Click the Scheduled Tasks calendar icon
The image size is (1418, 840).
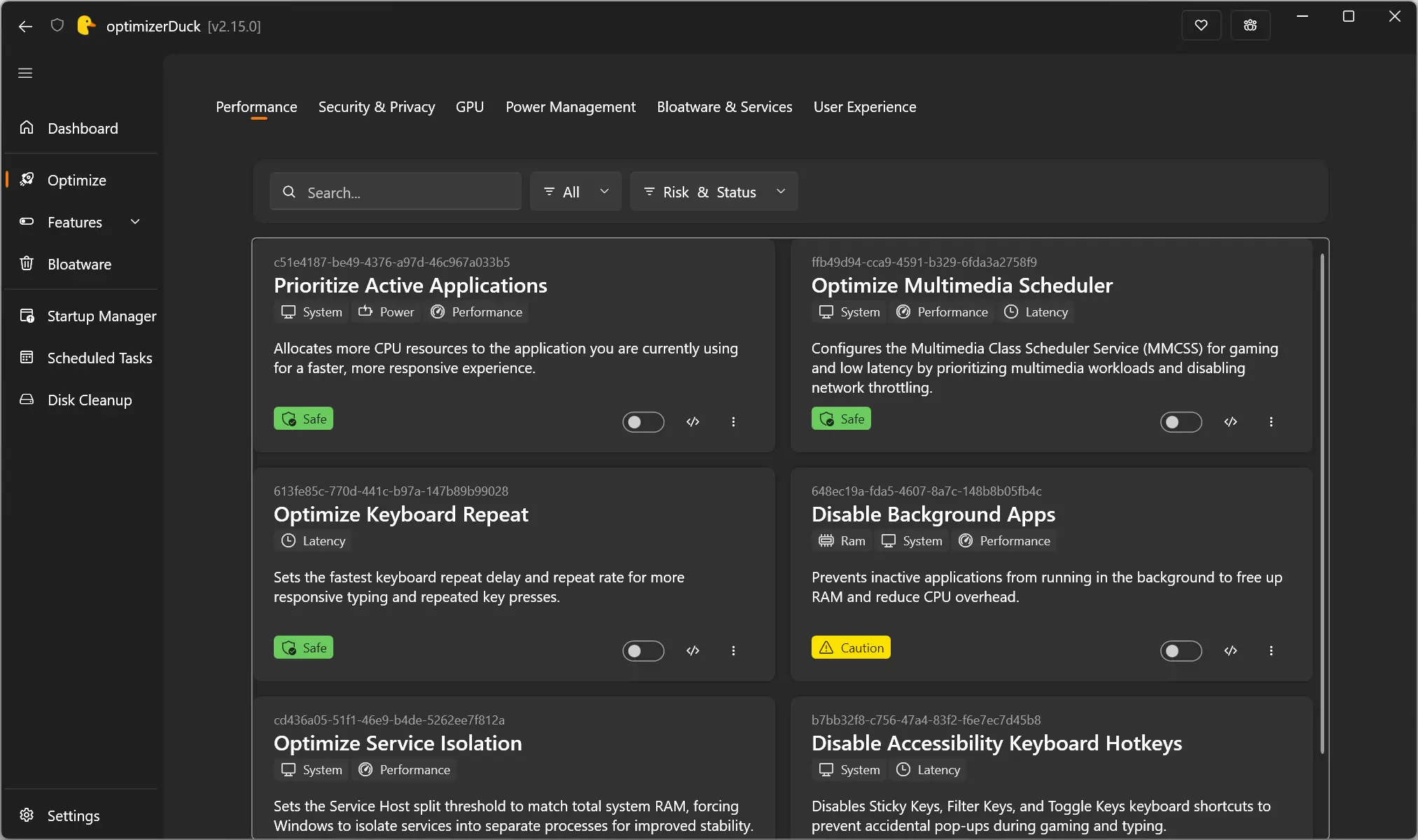[27, 357]
